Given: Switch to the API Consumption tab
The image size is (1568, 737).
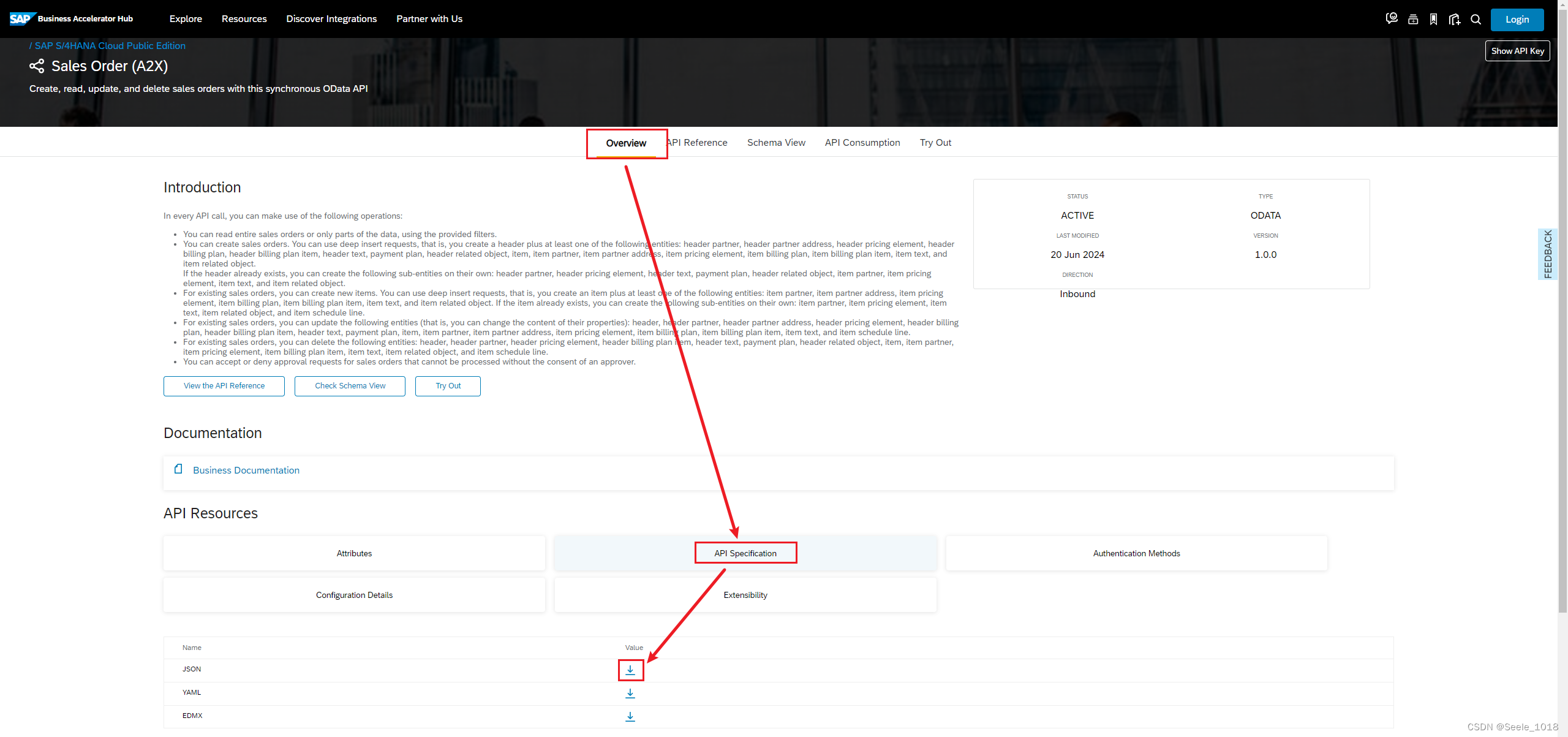Looking at the screenshot, I should pos(862,143).
